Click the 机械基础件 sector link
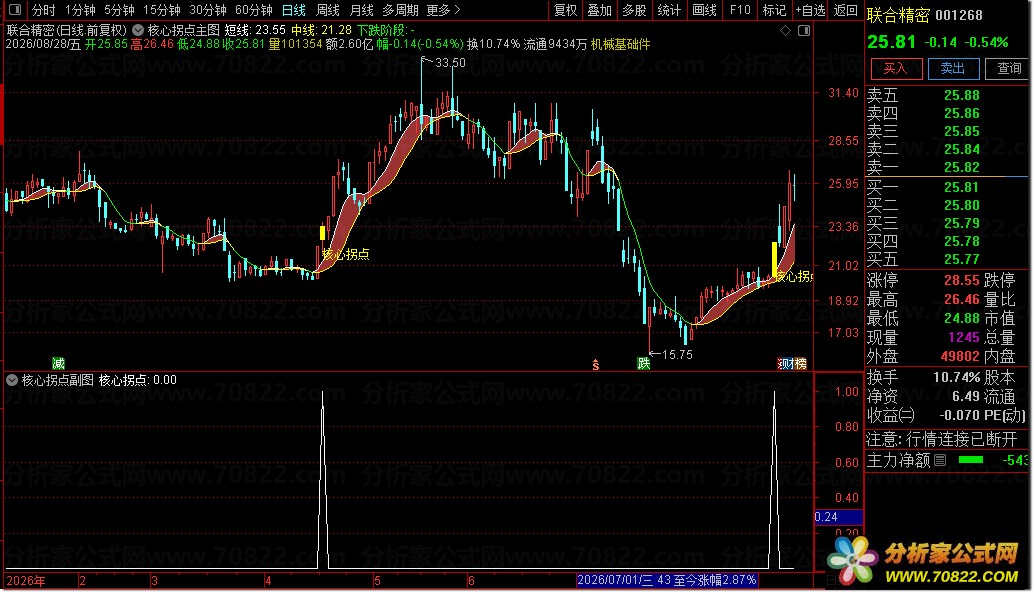The height and width of the screenshot is (593, 1035). click(x=620, y=44)
